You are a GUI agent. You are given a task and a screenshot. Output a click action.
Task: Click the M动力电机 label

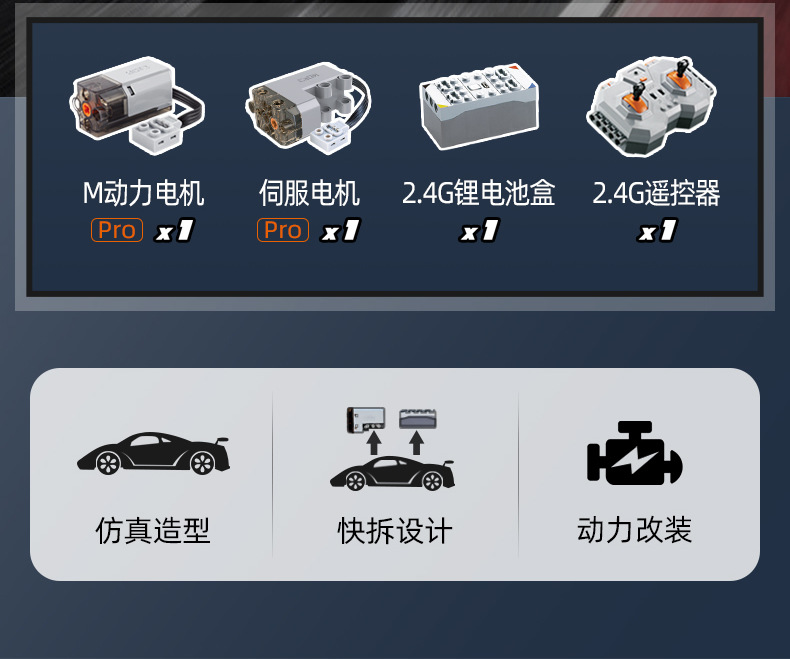[144, 193]
